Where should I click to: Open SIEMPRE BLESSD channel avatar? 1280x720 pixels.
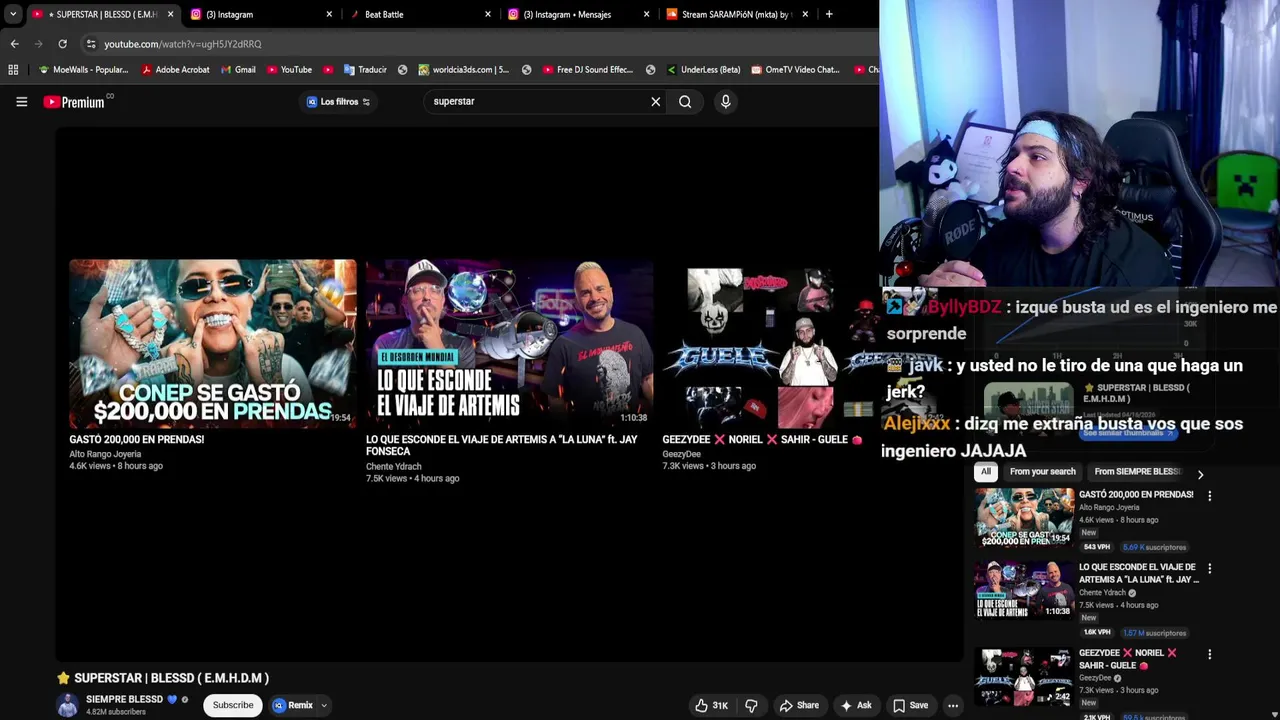(67, 705)
